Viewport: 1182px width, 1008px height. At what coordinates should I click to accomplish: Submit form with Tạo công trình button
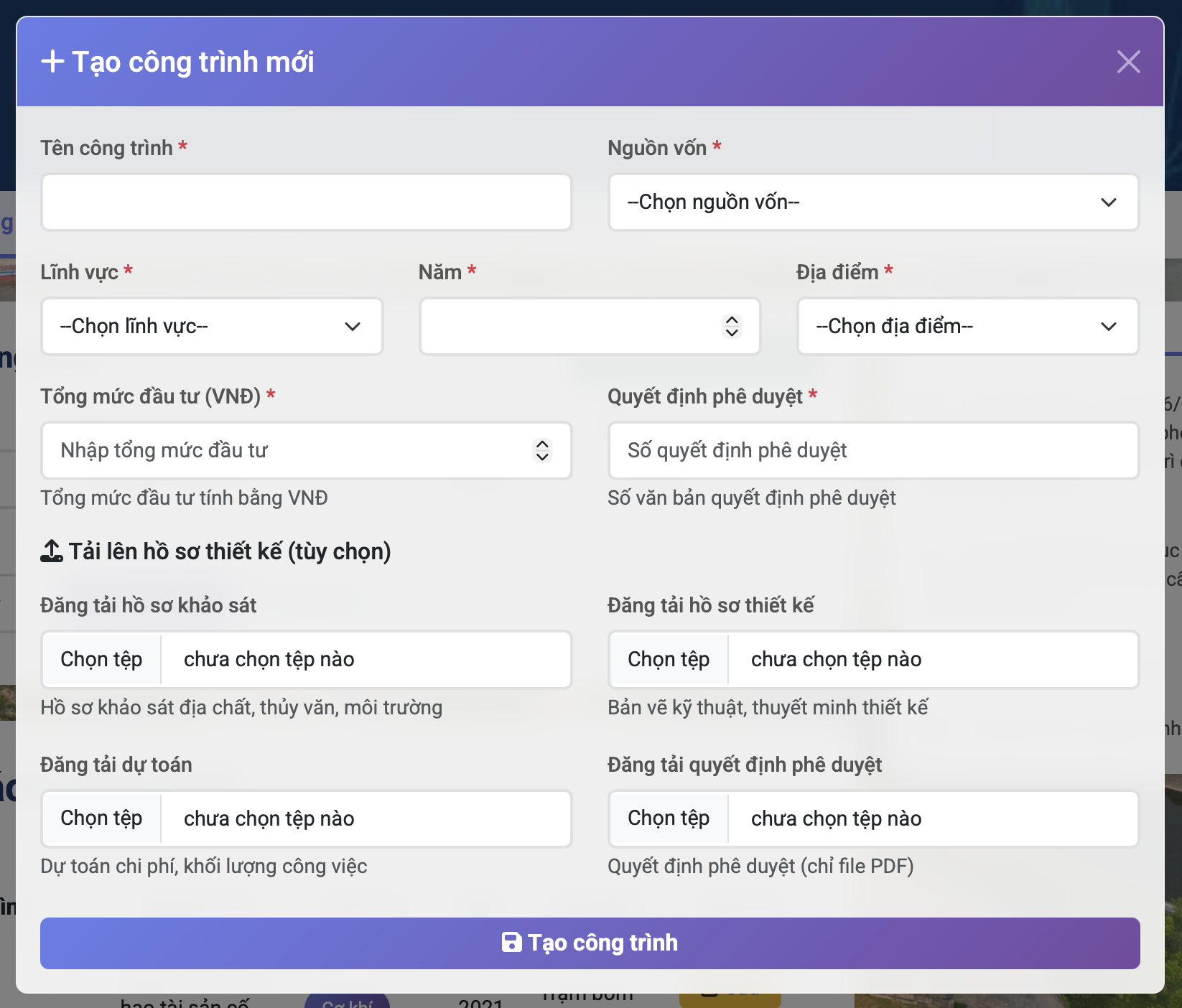pyautogui.click(x=590, y=943)
